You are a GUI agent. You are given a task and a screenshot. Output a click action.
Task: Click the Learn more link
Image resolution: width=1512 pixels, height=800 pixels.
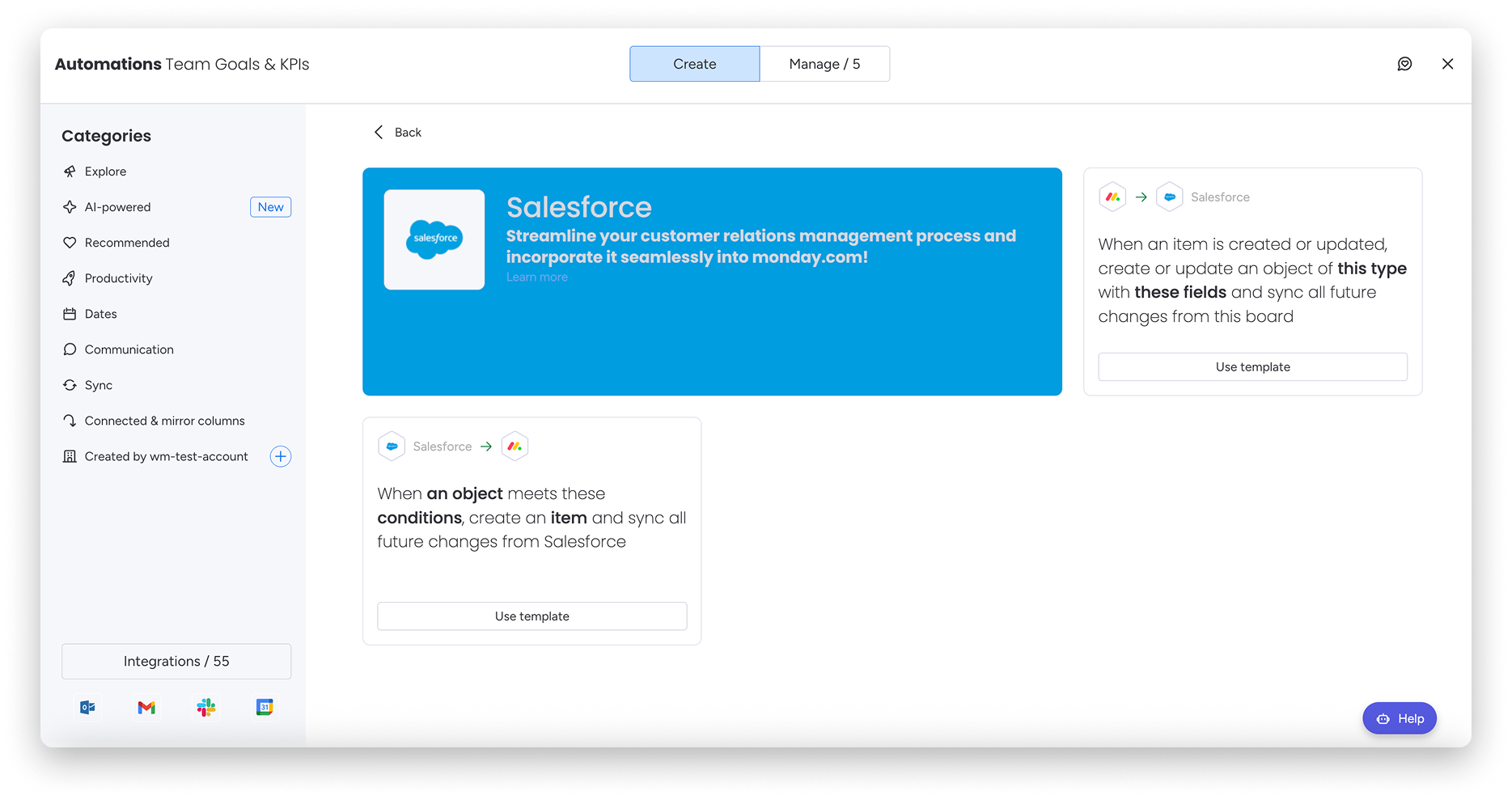pos(536,276)
